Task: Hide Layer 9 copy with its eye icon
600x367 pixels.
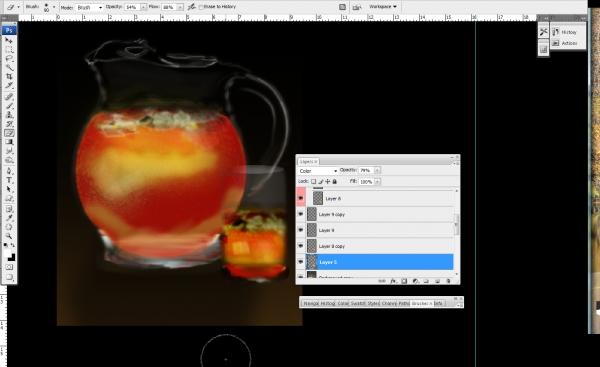Action: [x=301, y=214]
